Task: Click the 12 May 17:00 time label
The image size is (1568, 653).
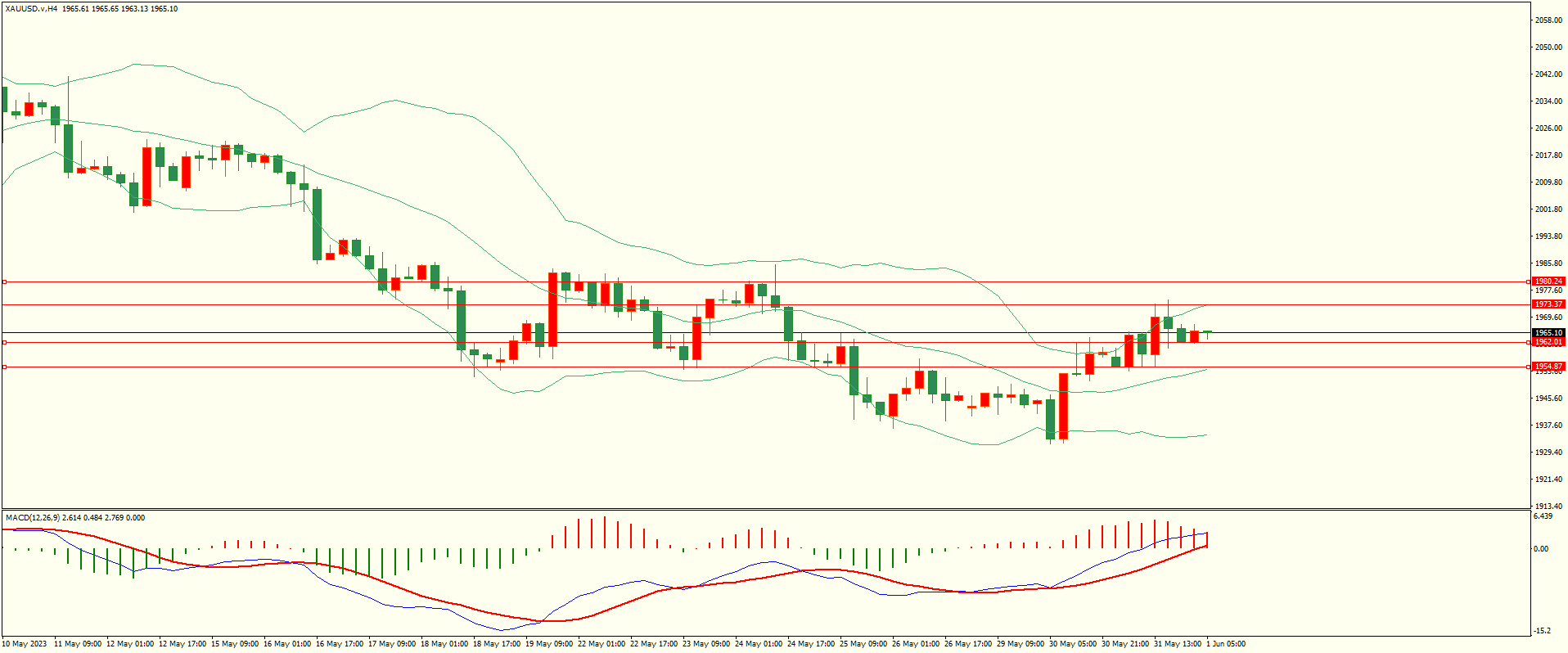Action: point(182,644)
